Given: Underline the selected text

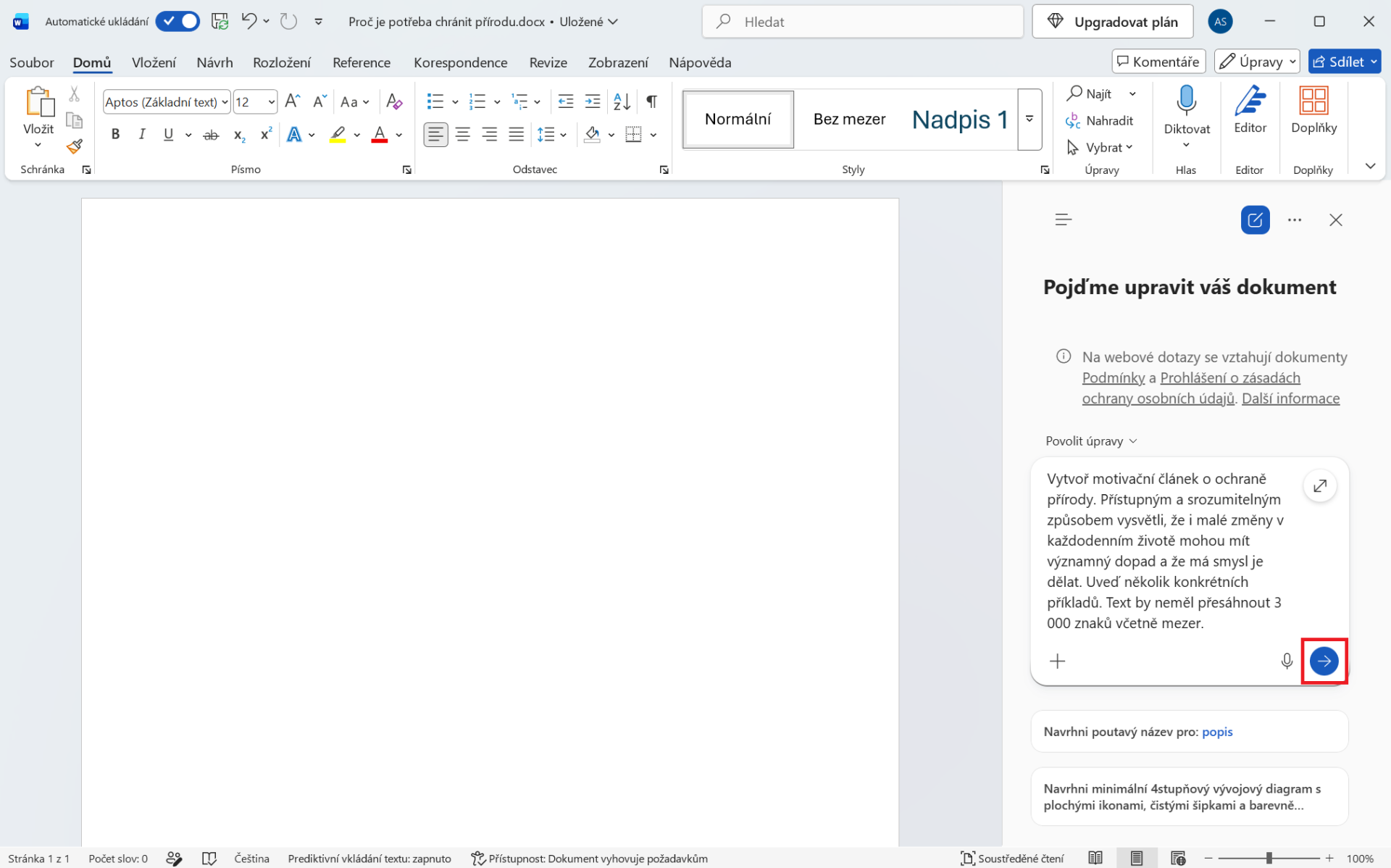Looking at the screenshot, I should [x=168, y=134].
